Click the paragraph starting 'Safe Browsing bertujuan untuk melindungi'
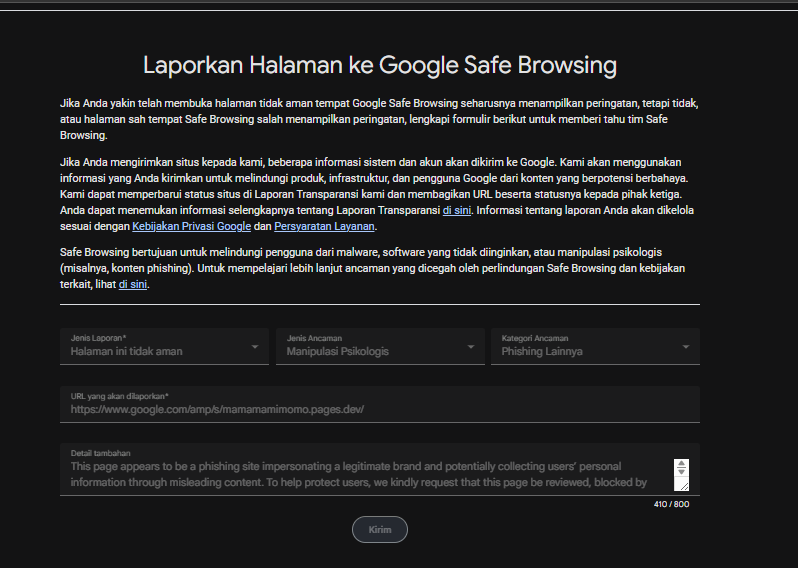 pos(373,268)
